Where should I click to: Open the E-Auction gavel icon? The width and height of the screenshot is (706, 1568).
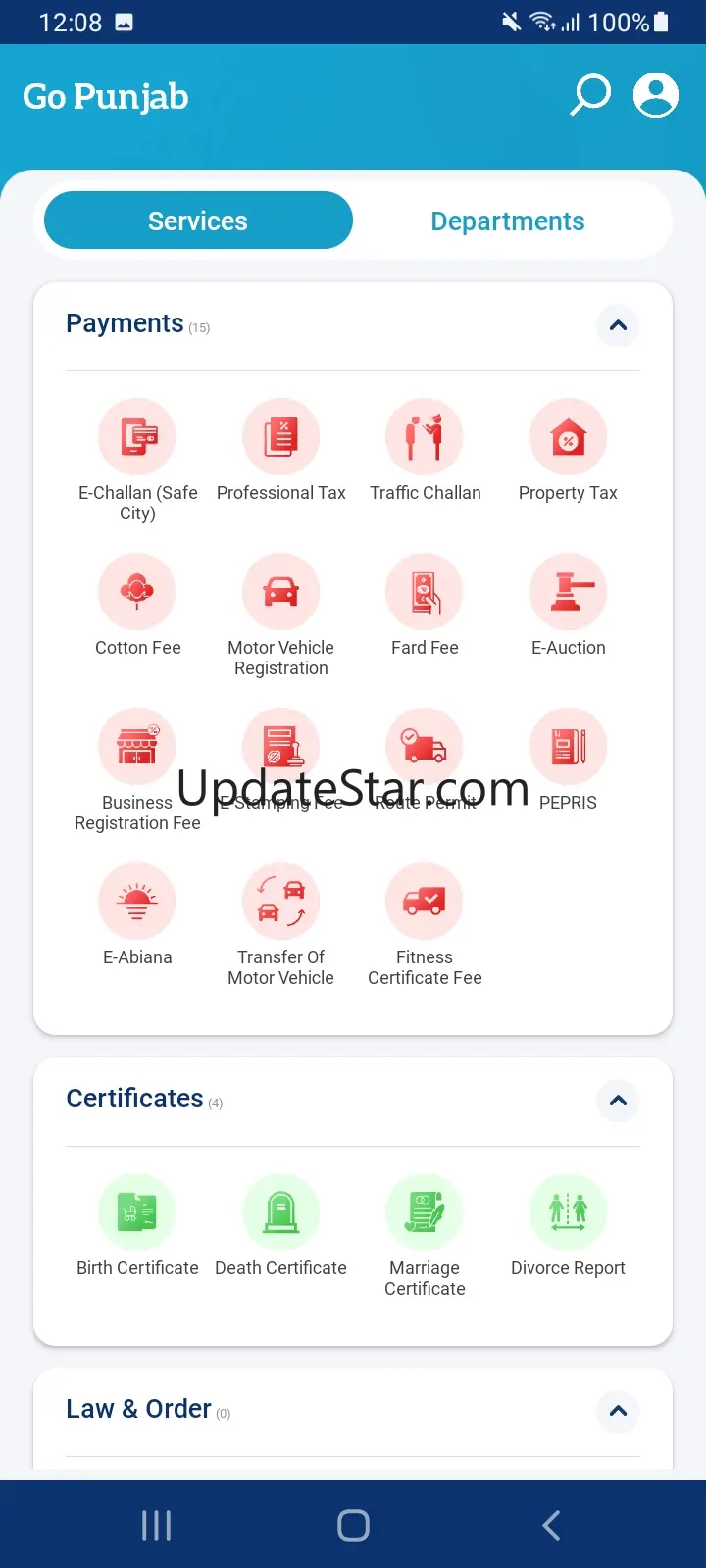click(x=568, y=592)
